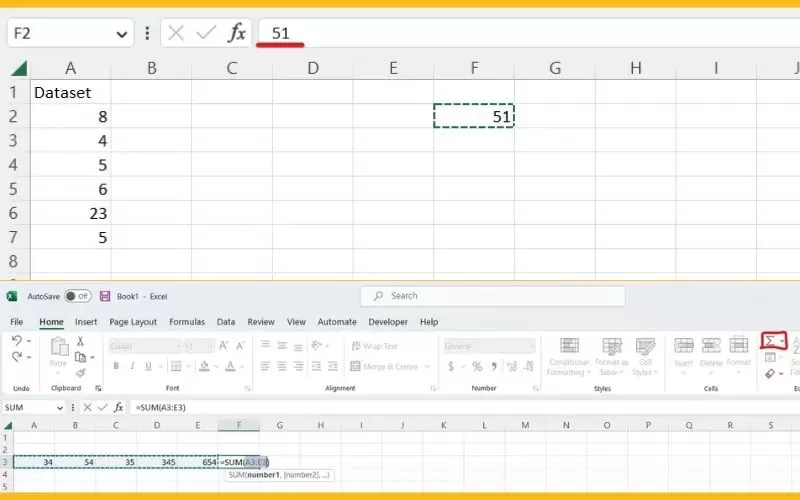Click the Top Align icon
Viewport: 800px width, 500px height.
pyautogui.click(x=265, y=345)
